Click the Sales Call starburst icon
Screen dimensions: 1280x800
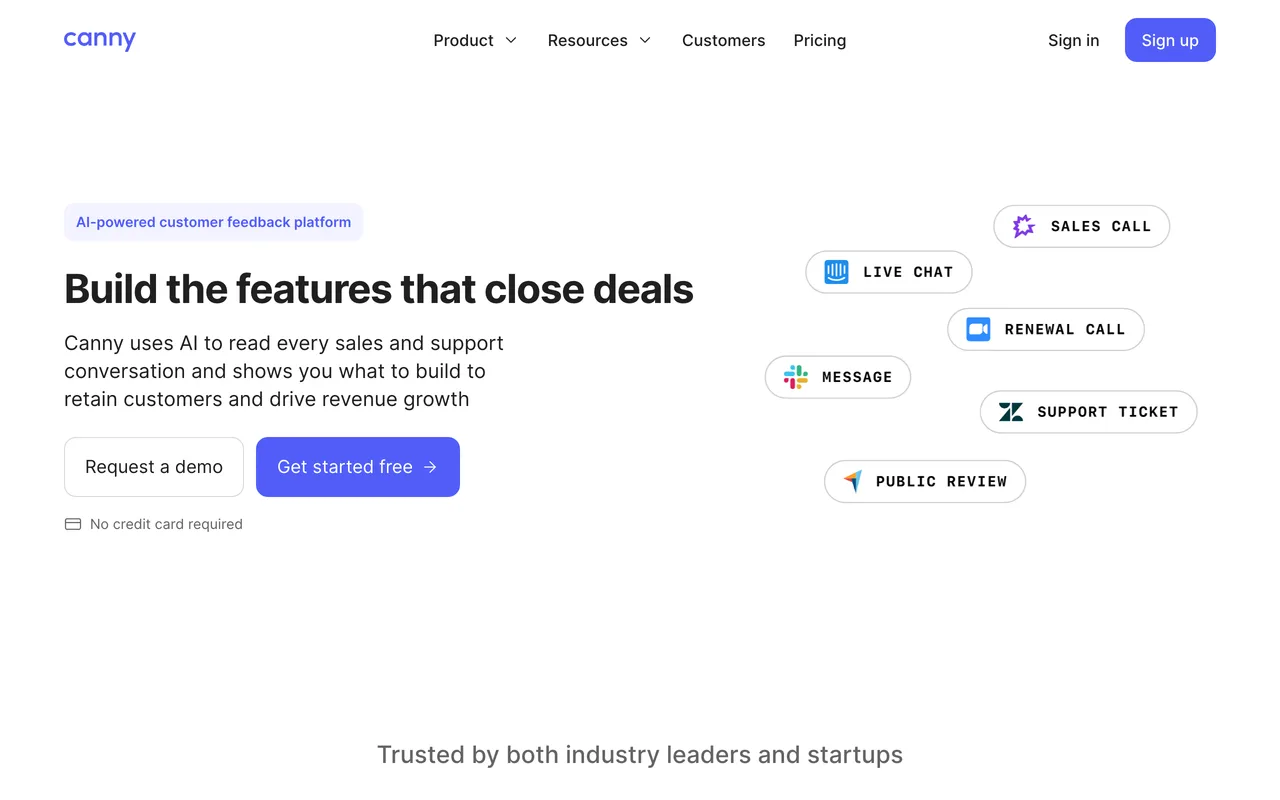coord(1023,226)
